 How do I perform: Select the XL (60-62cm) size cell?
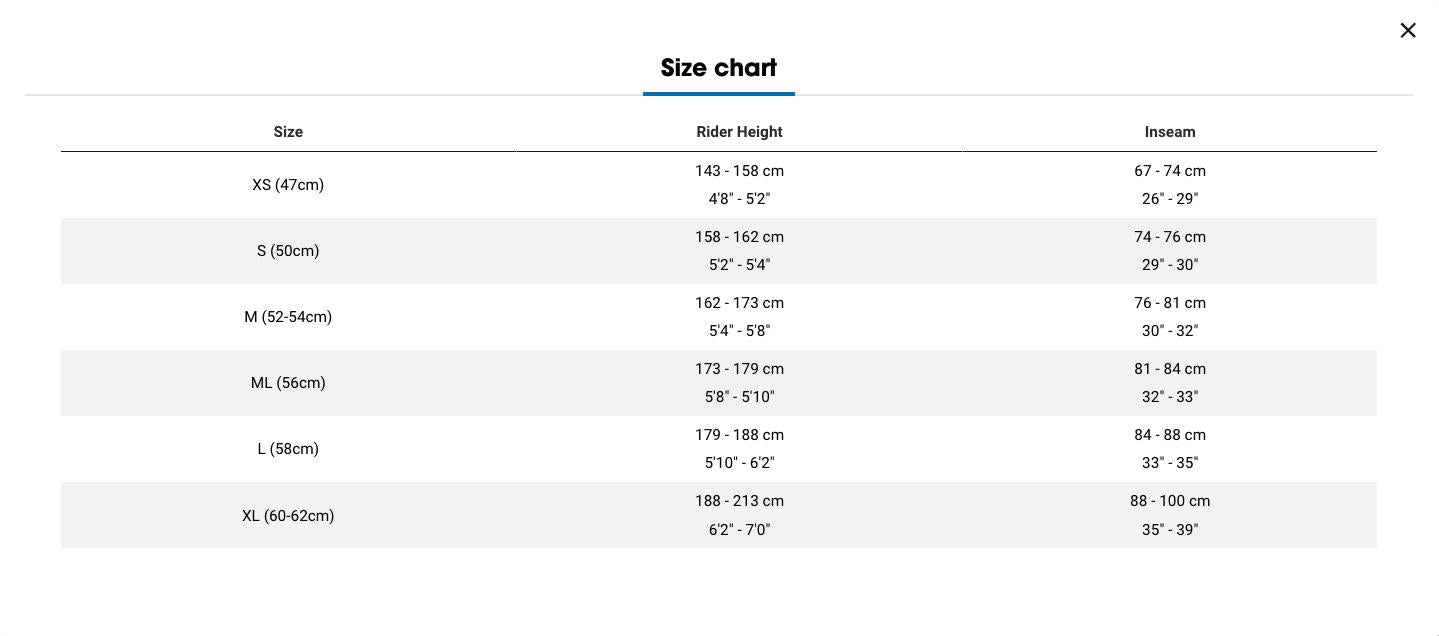tap(288, 516)
